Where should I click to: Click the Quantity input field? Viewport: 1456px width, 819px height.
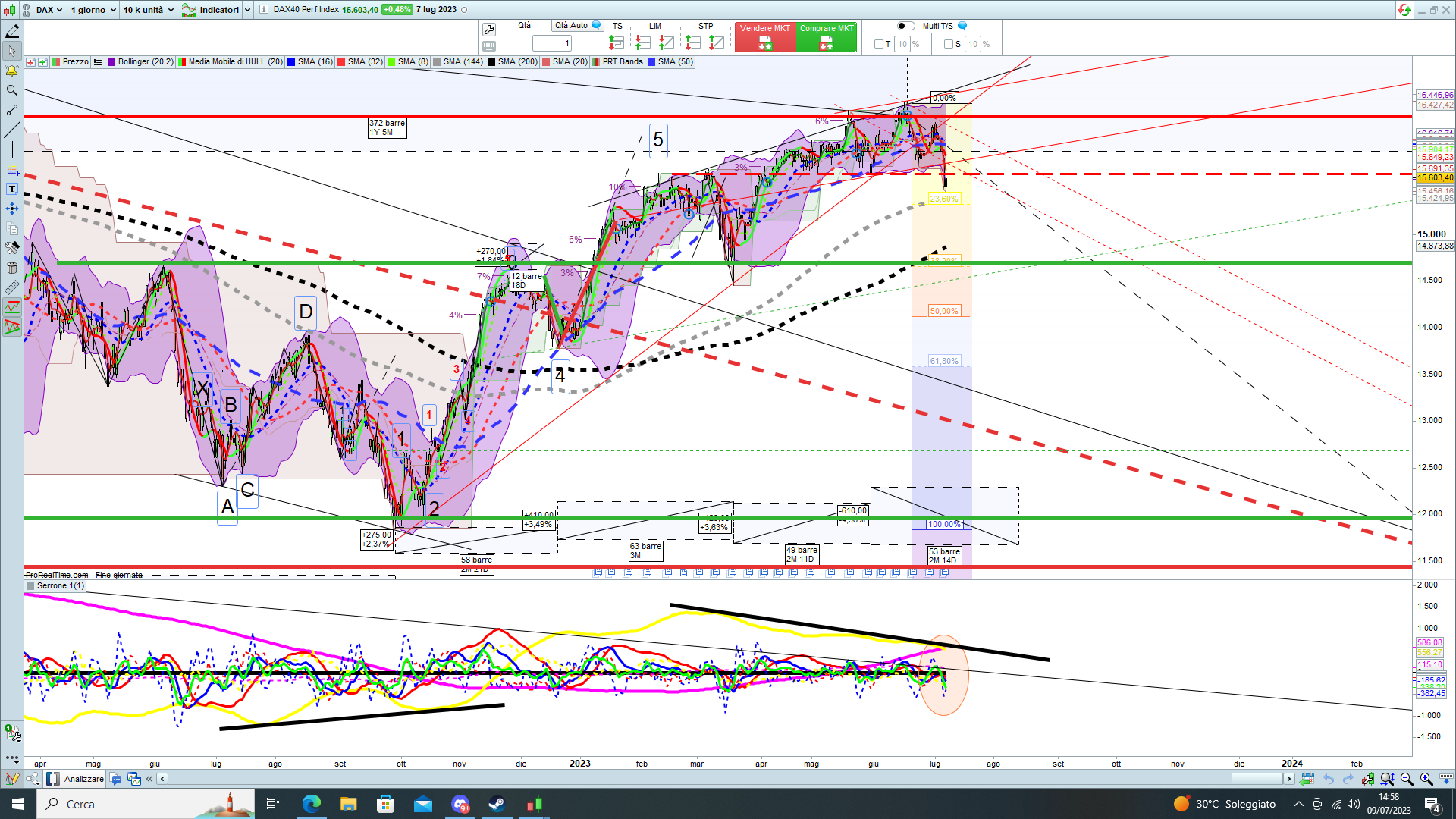click(551, 44)
